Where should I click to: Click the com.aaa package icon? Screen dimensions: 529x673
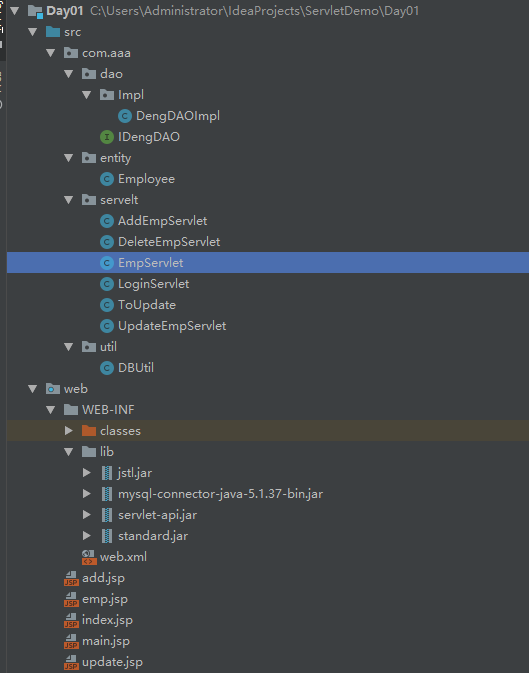[71, 53]
